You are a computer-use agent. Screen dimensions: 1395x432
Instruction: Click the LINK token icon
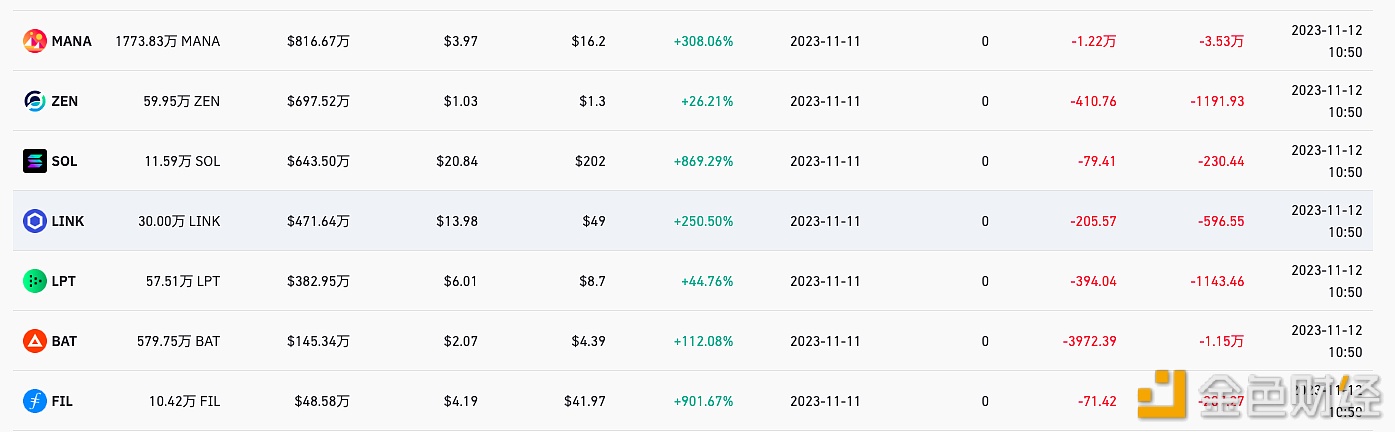[x=35, y=221]
